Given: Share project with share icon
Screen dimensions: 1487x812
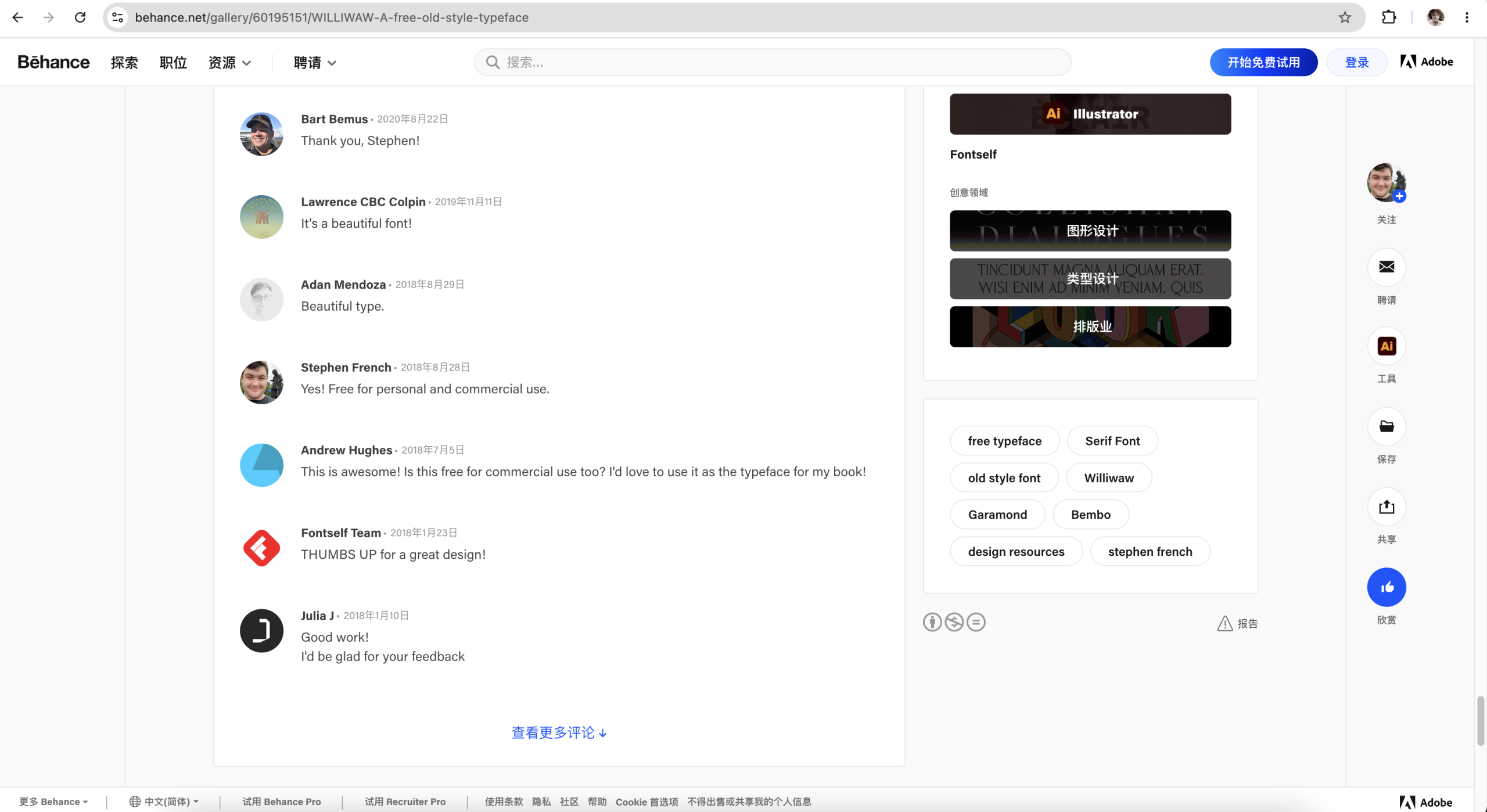Looking at the screenshot, I should (x=1387, y=507).
